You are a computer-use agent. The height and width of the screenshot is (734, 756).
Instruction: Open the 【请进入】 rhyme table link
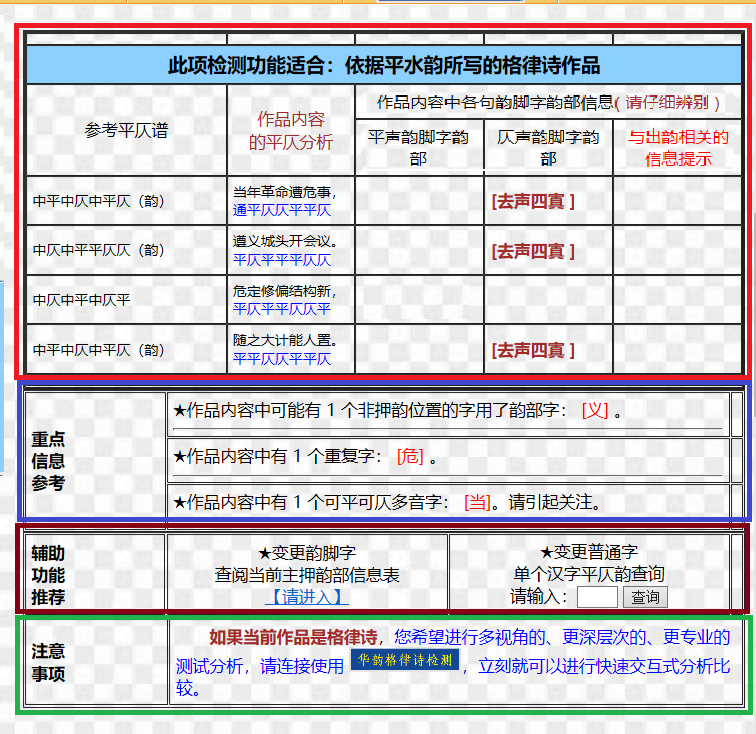(307, 597)
